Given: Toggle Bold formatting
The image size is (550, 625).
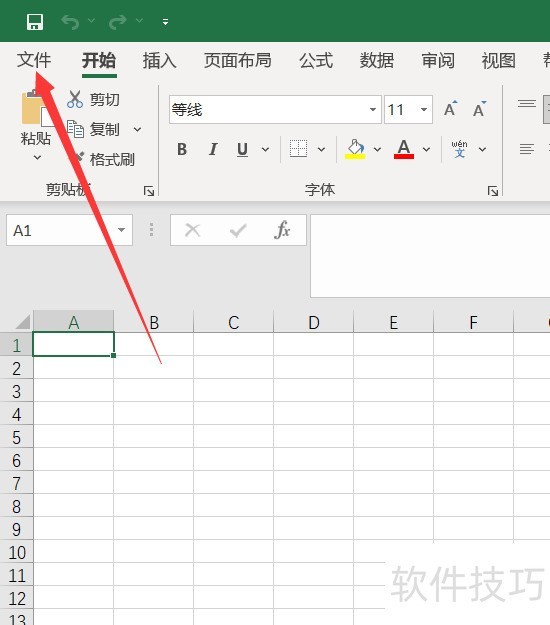Looking at the screenshot, I should [x=182, y=149].
